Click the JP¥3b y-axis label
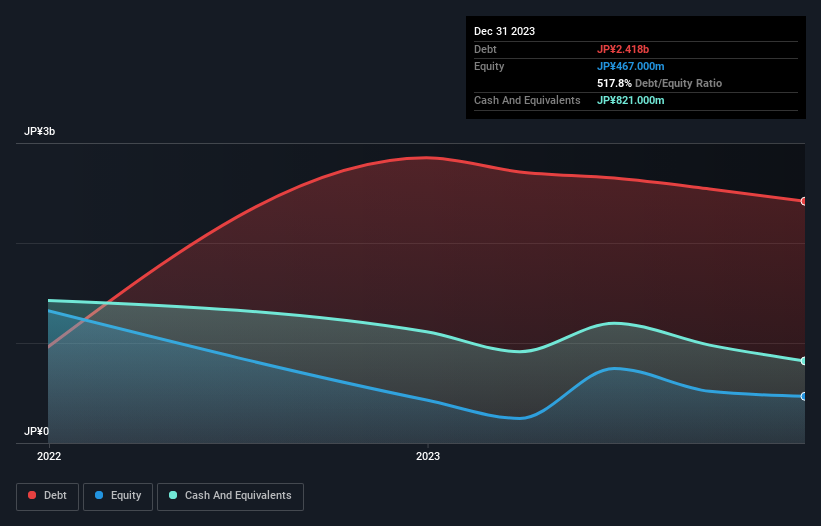Screen dimensions: 821x526 [40, 131]
